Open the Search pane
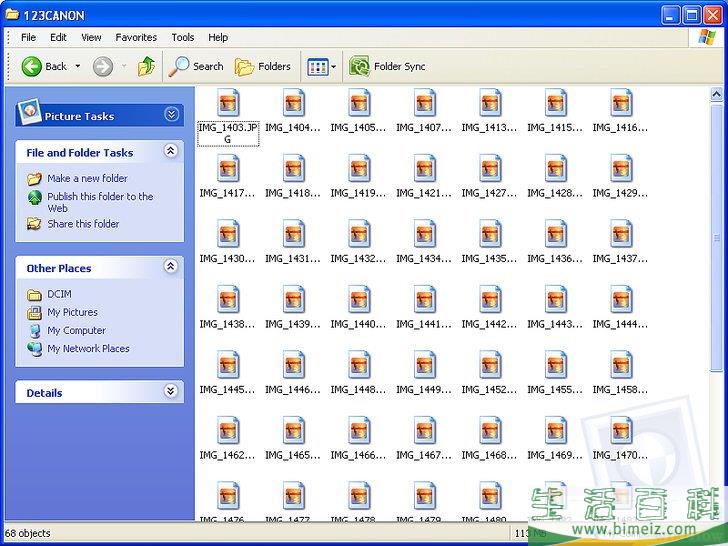This screenshot has height=546, width=728. tap(196, 67)
